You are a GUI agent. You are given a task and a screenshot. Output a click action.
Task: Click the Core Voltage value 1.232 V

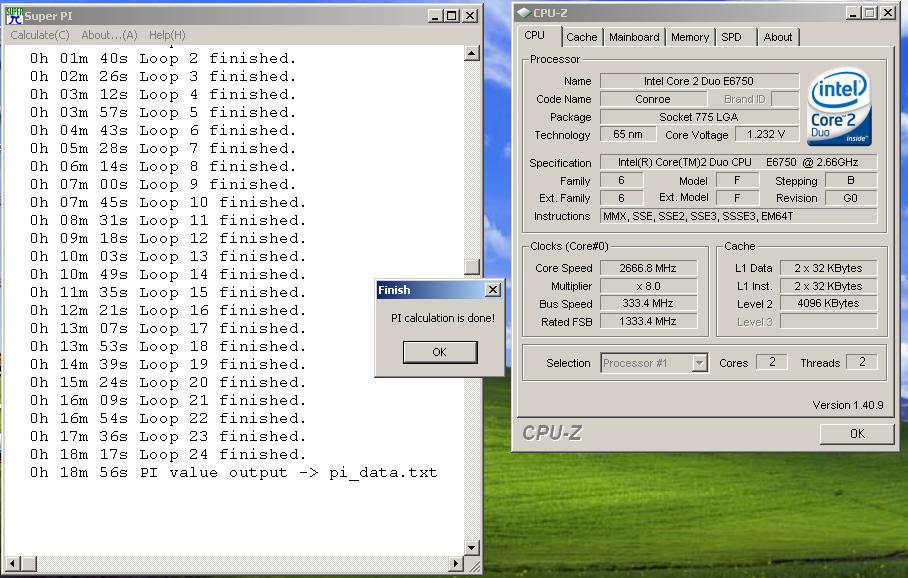[x=766, y=134]
